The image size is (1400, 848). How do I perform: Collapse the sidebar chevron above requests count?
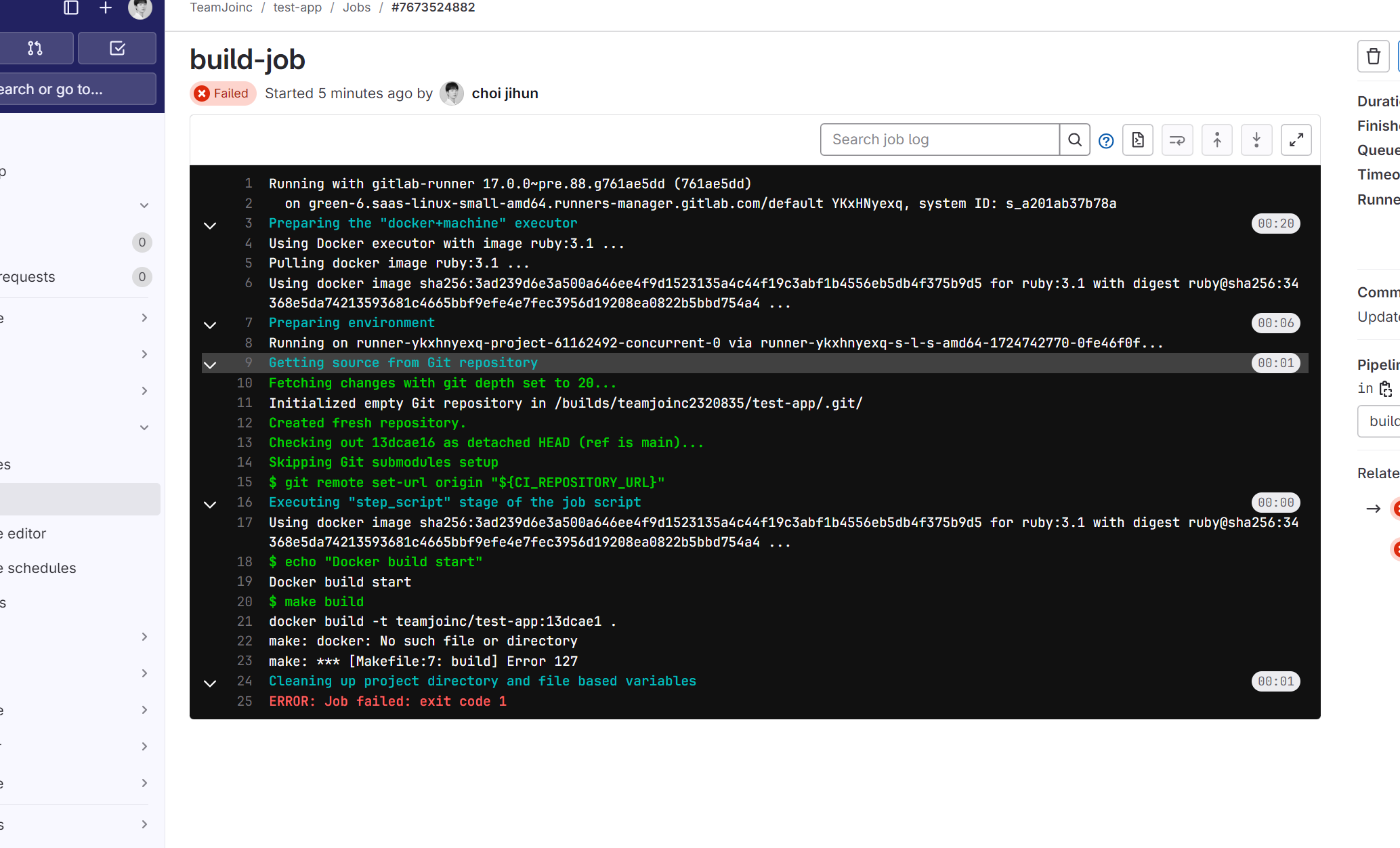(144, 205)
